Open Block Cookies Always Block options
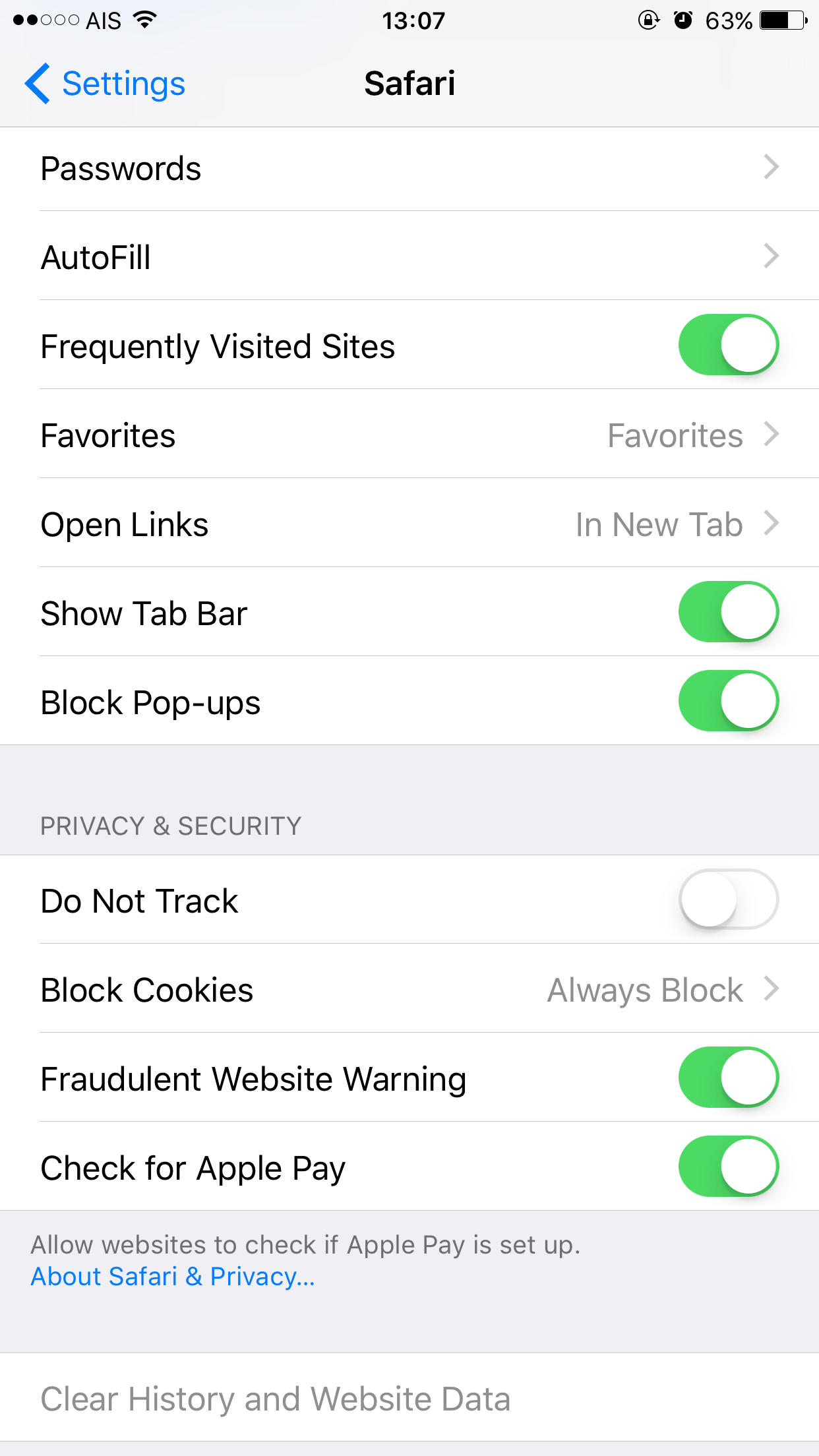The height and width of the screenshot is (1456, 819). 409,988
